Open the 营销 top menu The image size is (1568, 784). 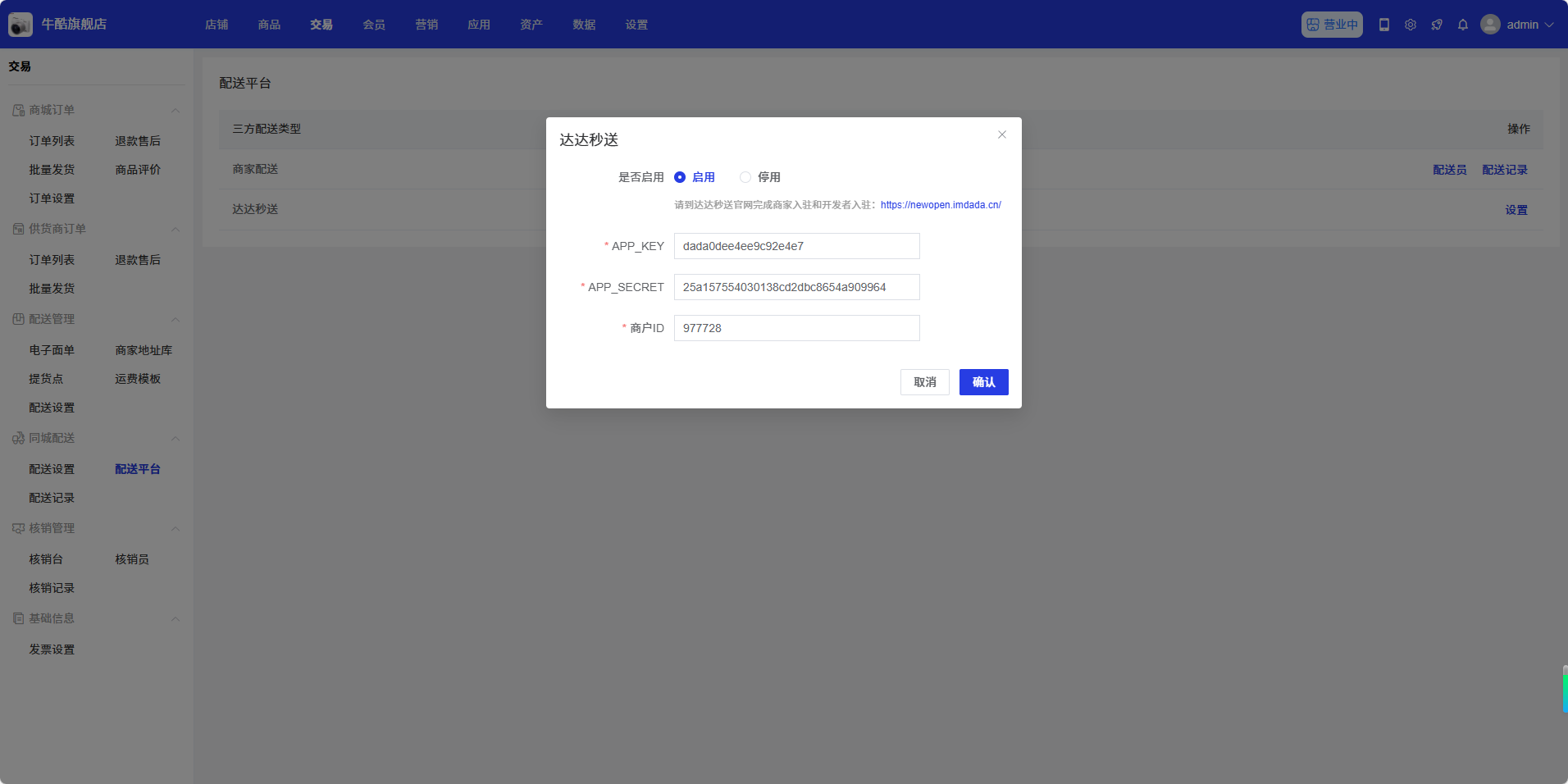[426, 25]
